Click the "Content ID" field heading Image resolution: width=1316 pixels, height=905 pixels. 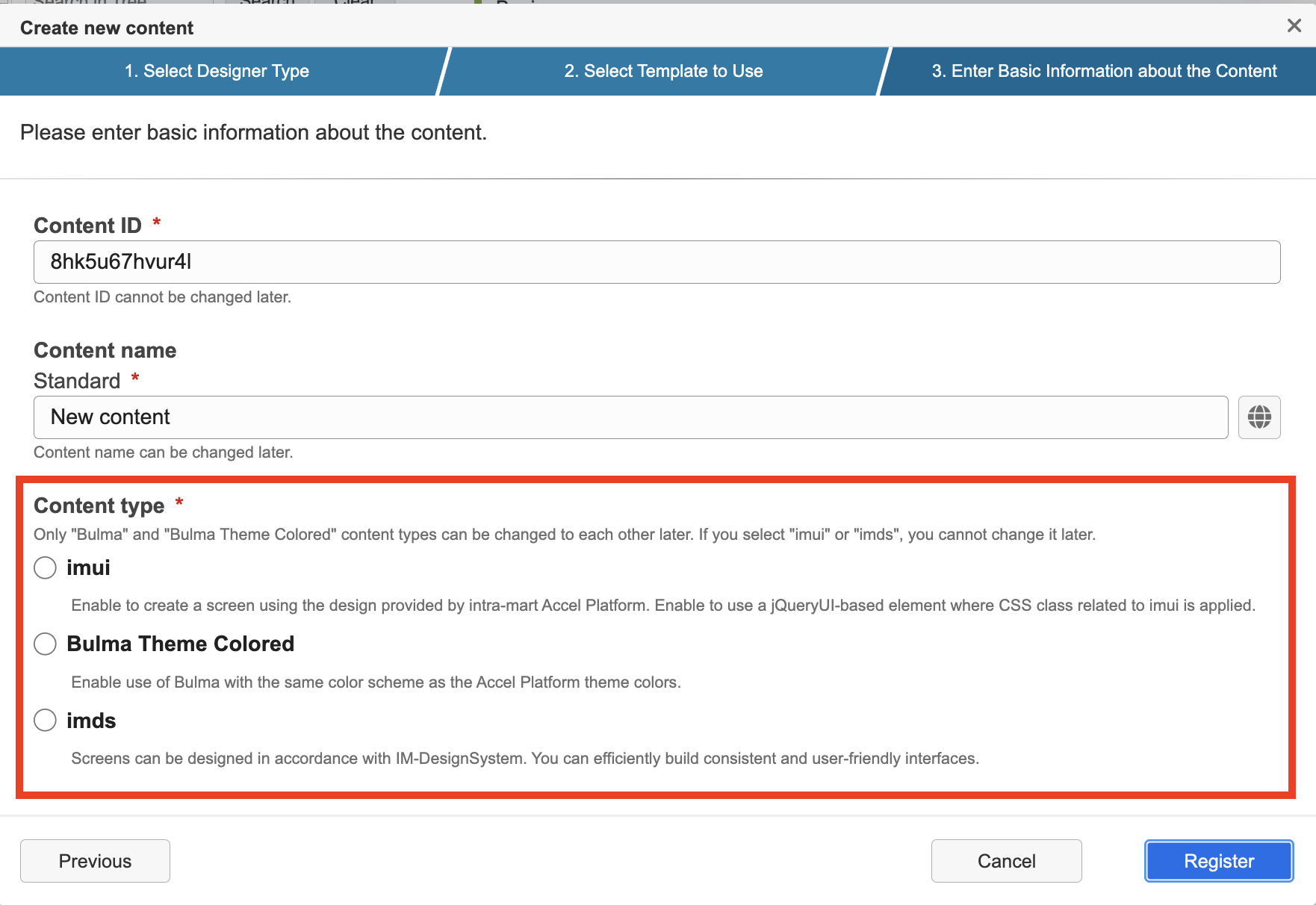87,226
